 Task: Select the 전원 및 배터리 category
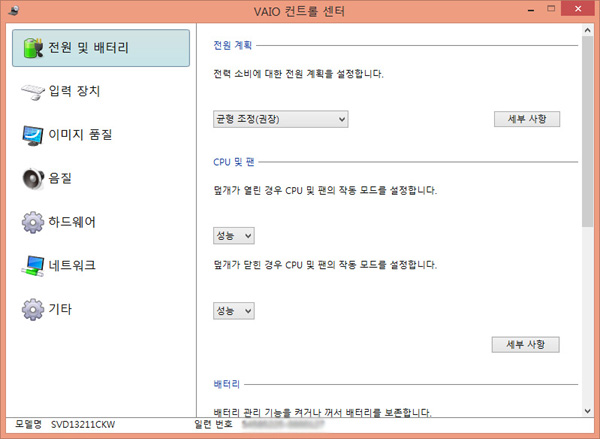(x=101, y=48)
